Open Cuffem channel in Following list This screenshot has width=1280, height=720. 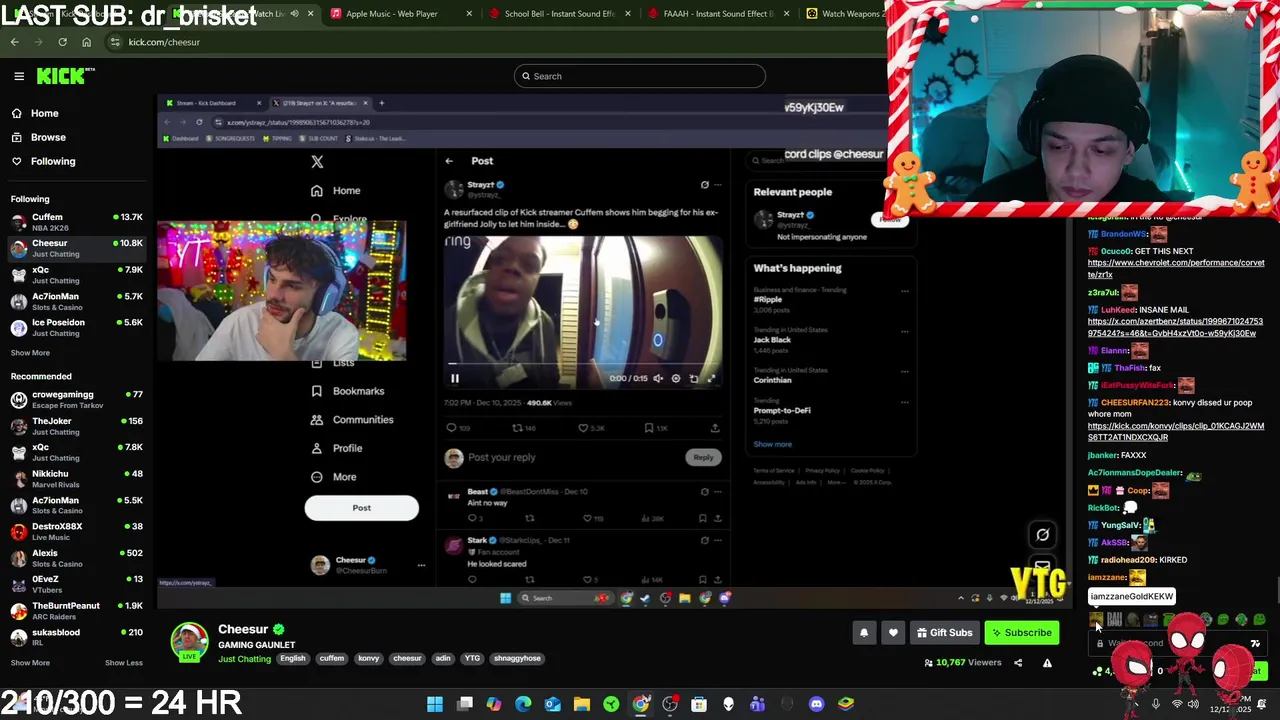(x=76, y=222)
